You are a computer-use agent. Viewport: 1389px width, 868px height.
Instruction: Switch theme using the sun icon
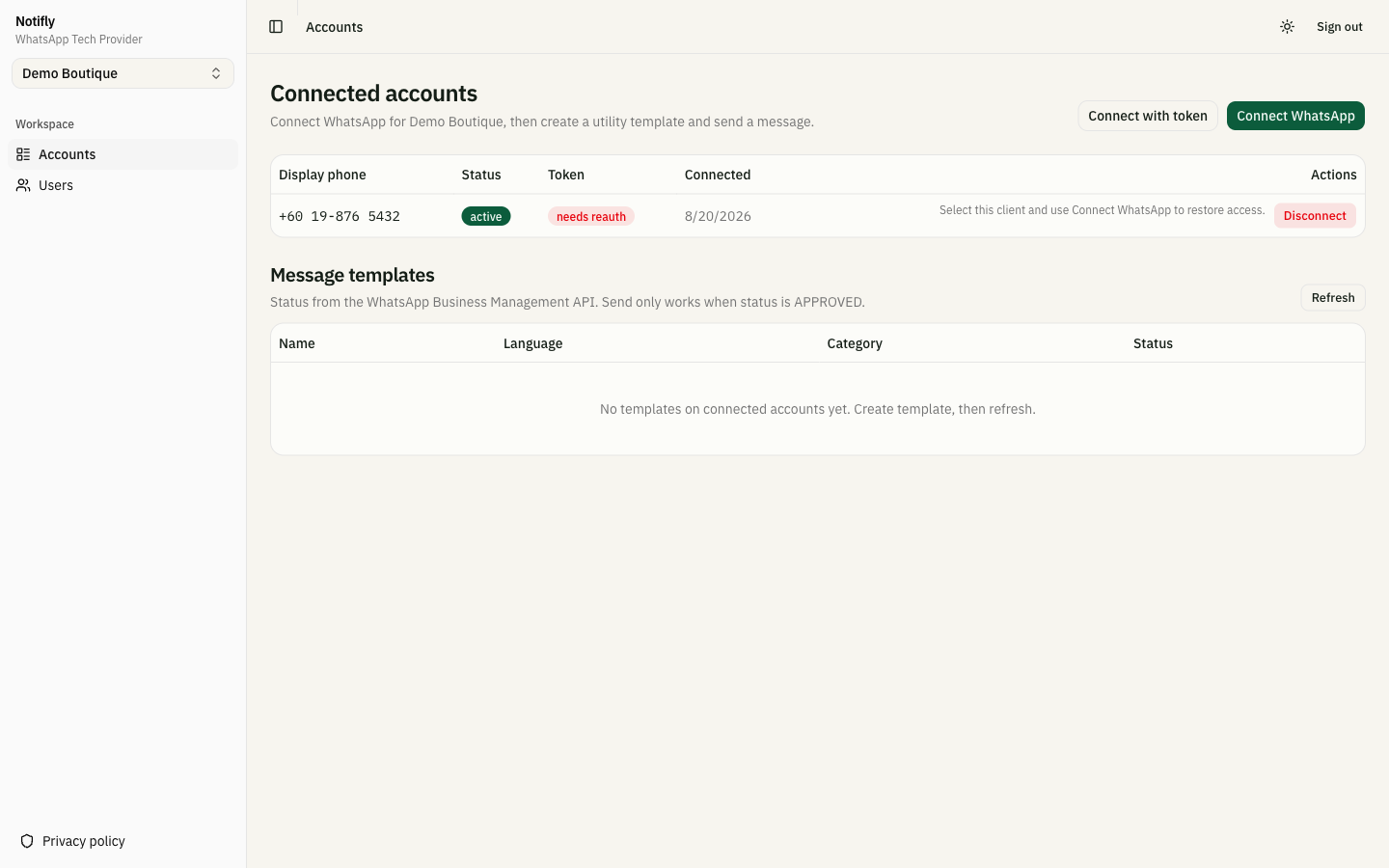(x=1287, y=27)
